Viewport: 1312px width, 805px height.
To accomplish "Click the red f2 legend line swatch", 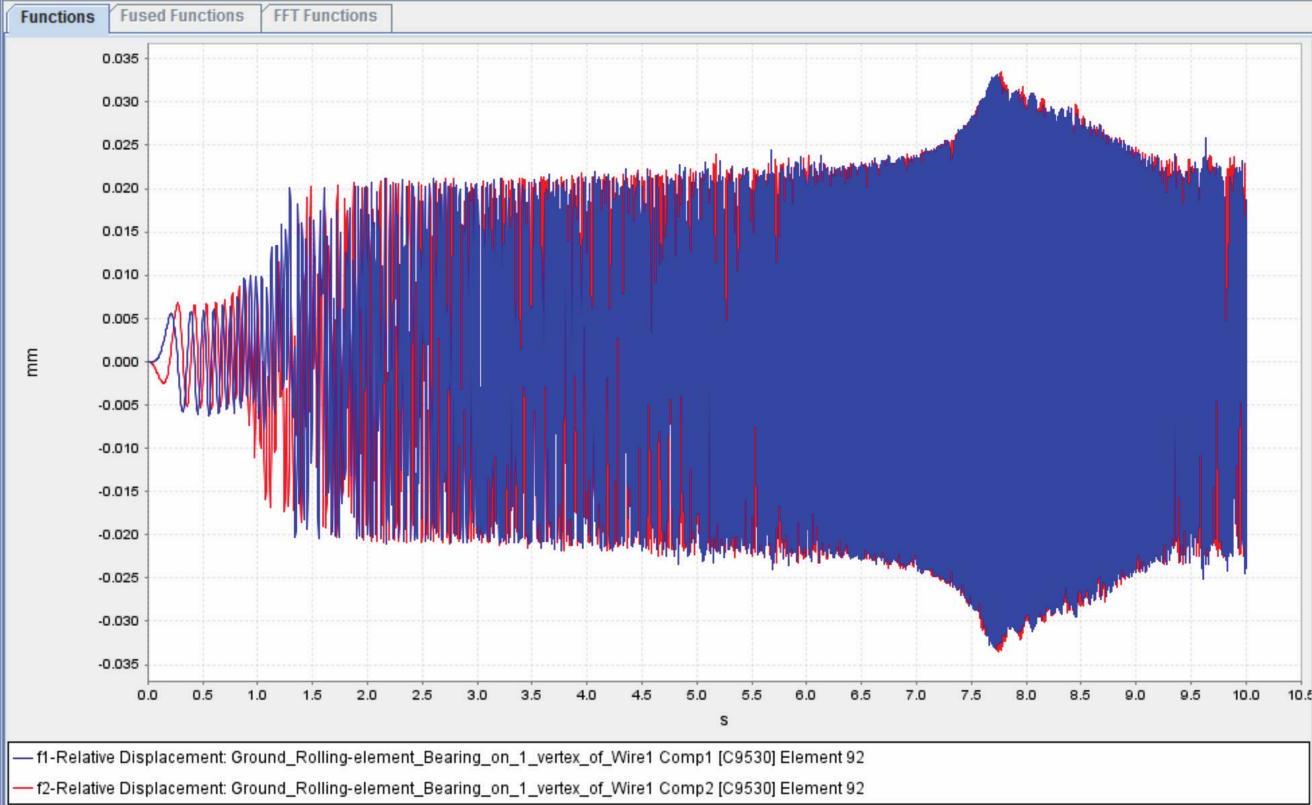I will coord(22,788).
